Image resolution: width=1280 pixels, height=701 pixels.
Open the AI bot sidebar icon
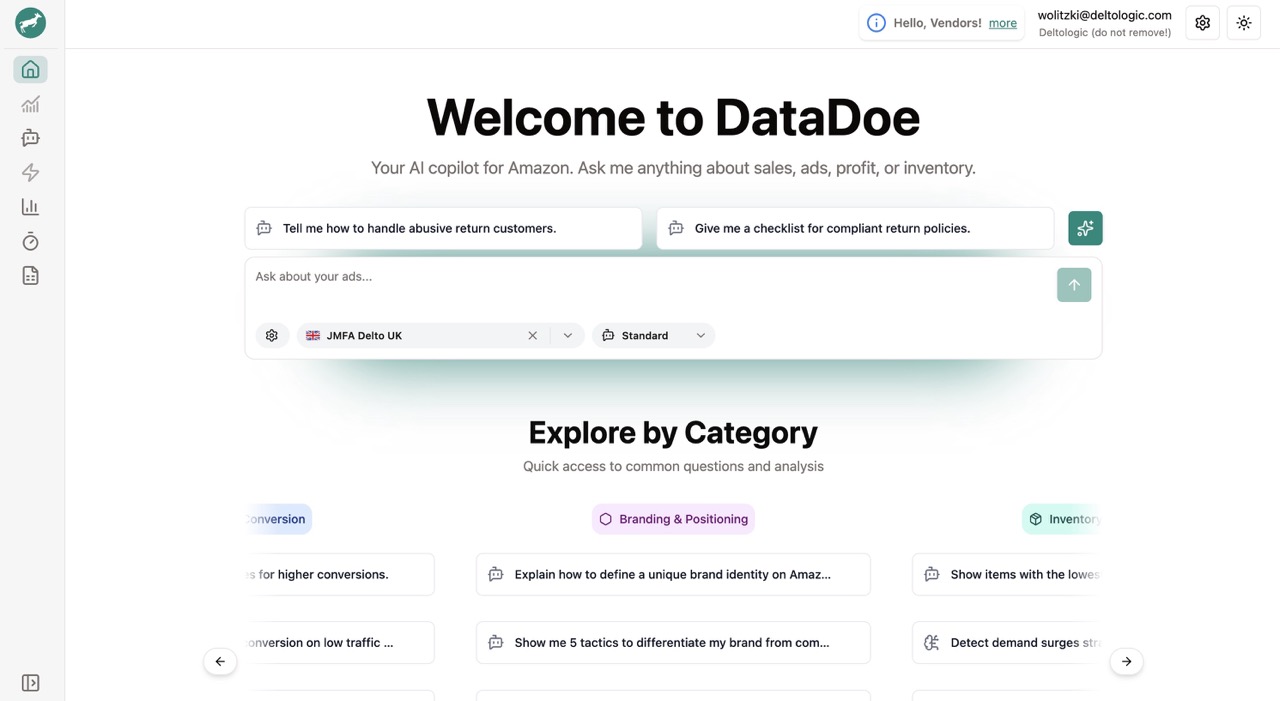tap(31, 138)
